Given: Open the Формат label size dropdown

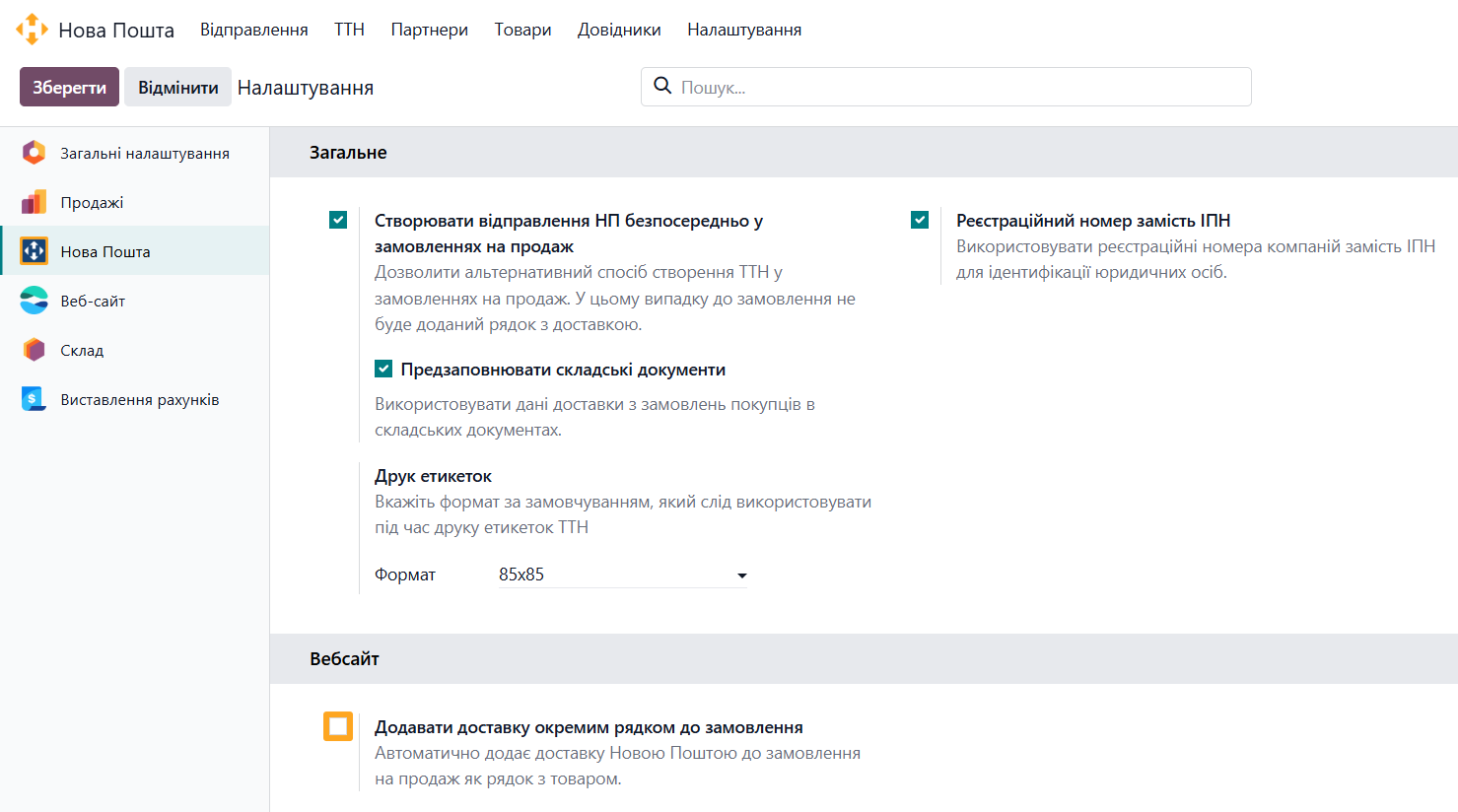Looking at the screenshot, I should coord(623,575).
